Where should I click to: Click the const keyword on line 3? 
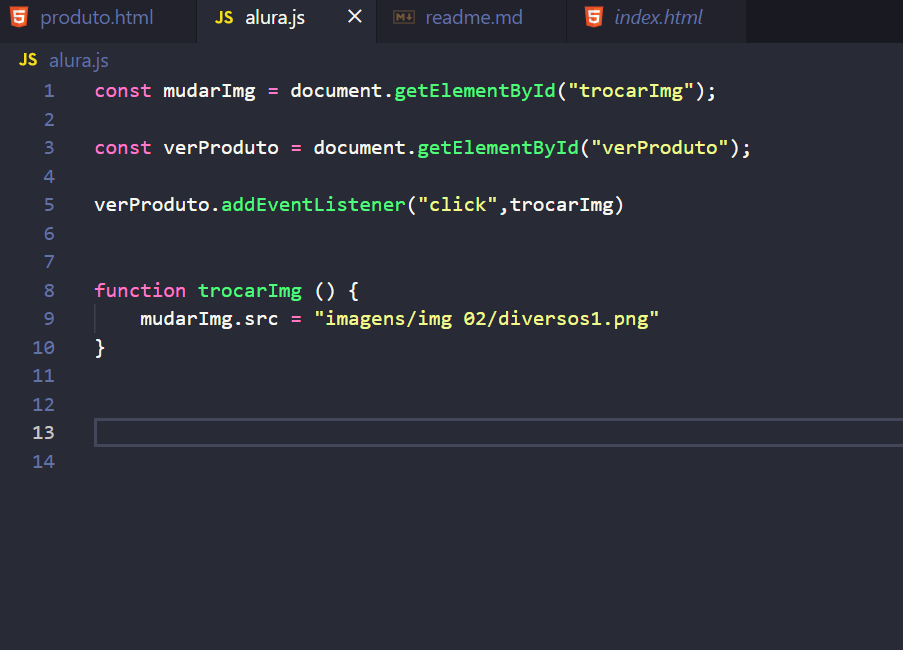tap(123, 148)
